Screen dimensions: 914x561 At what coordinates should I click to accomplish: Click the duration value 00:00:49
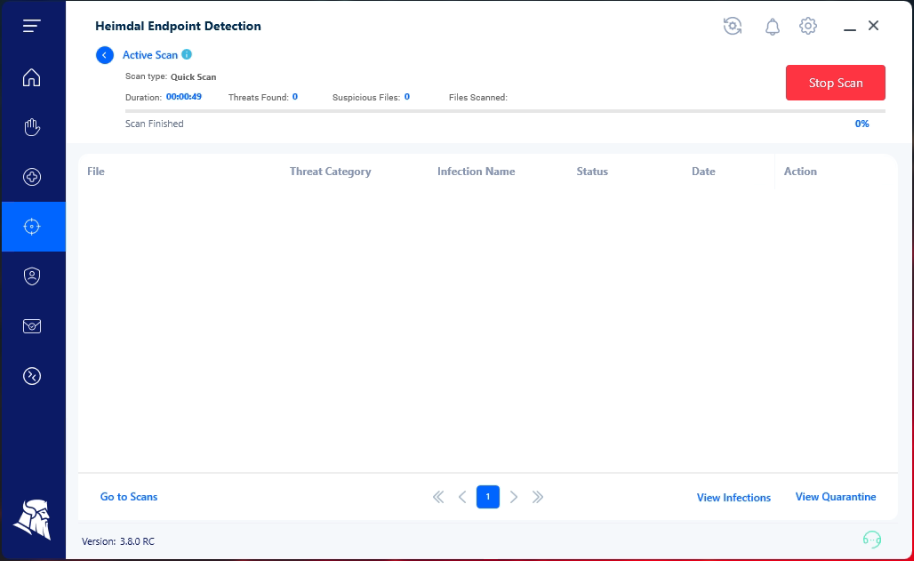[184, 97]
